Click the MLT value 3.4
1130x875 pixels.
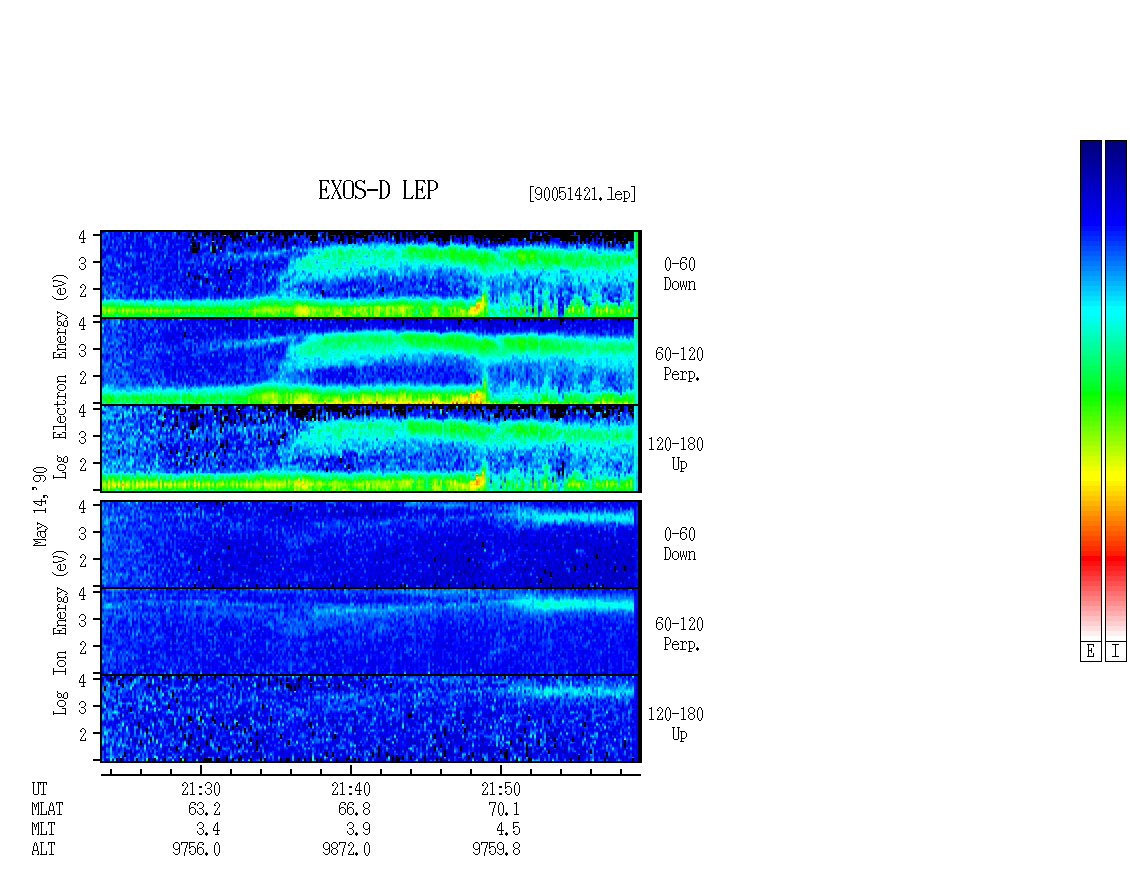pyautogui.click(x=208, y=830)
